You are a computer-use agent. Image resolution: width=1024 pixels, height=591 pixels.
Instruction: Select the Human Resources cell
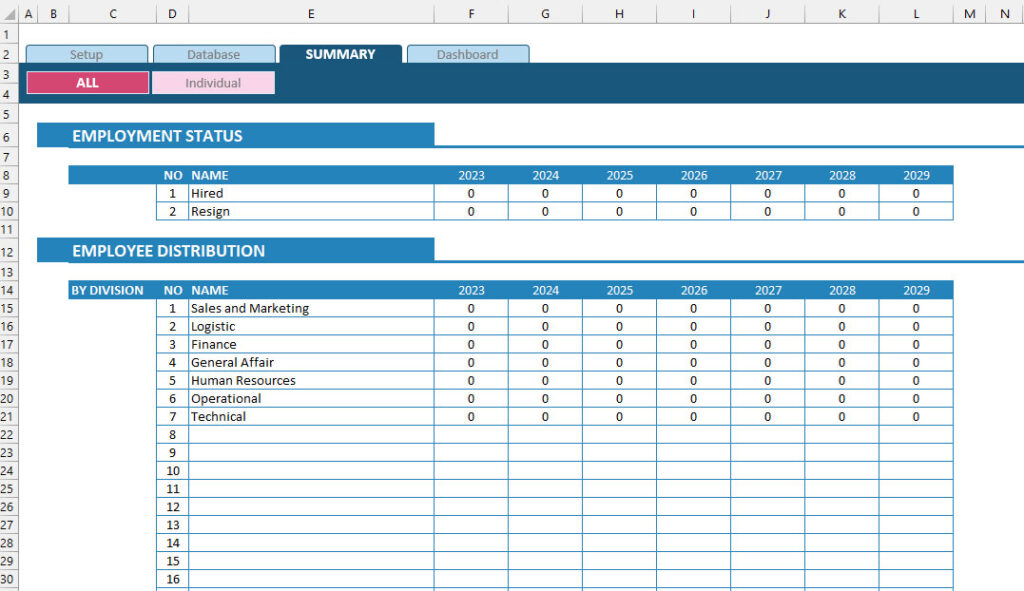coord(312,381)
